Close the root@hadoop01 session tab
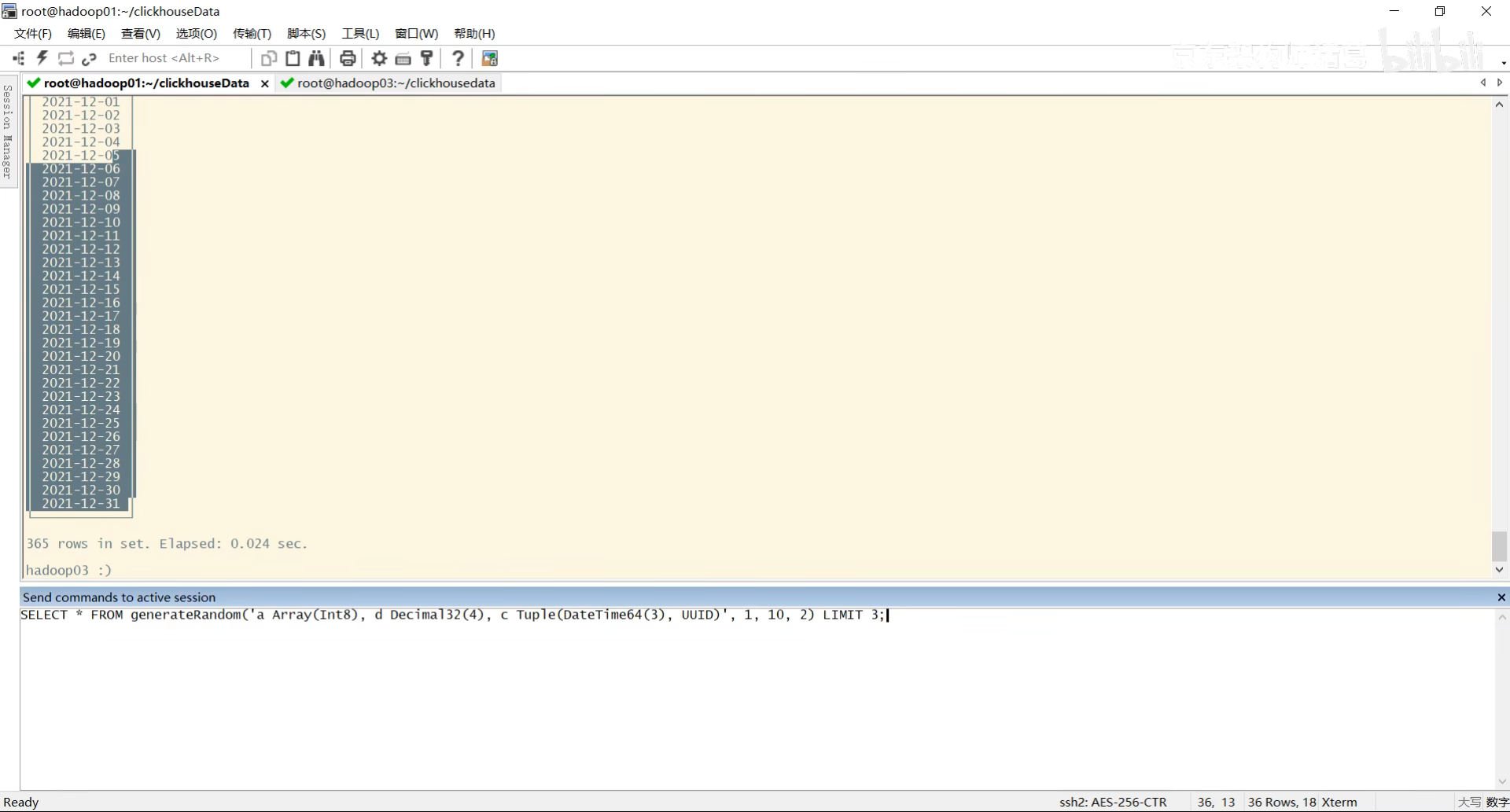 click(x=265, y=83)
